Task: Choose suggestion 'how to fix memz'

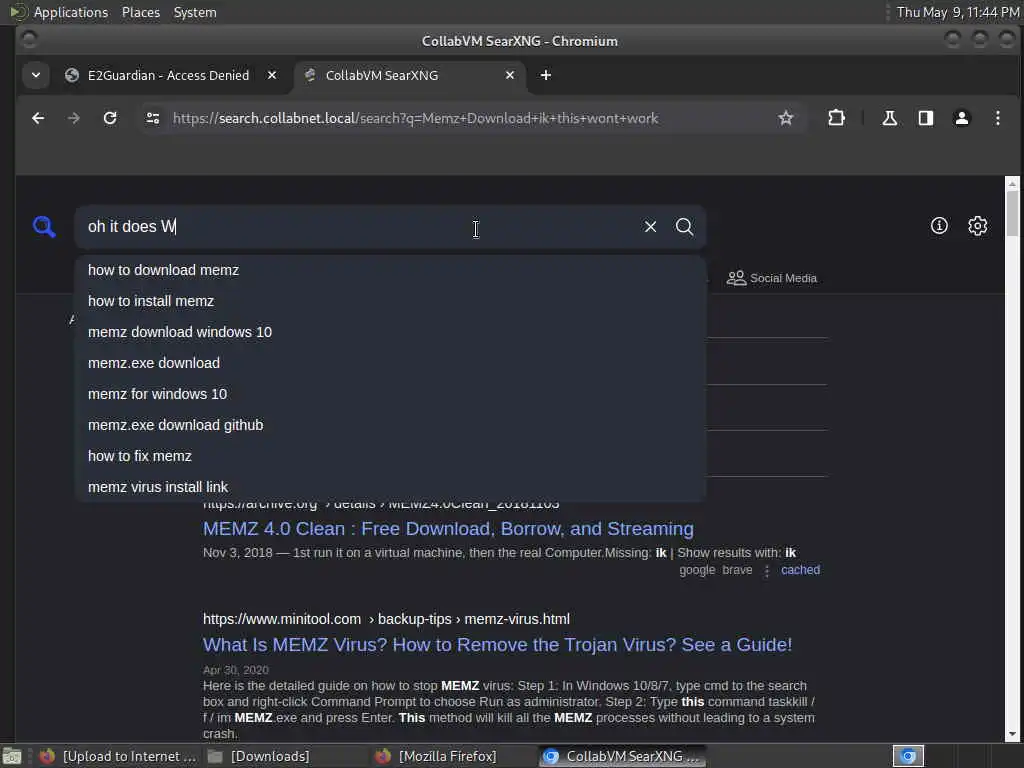Action: tap(391, 456)
